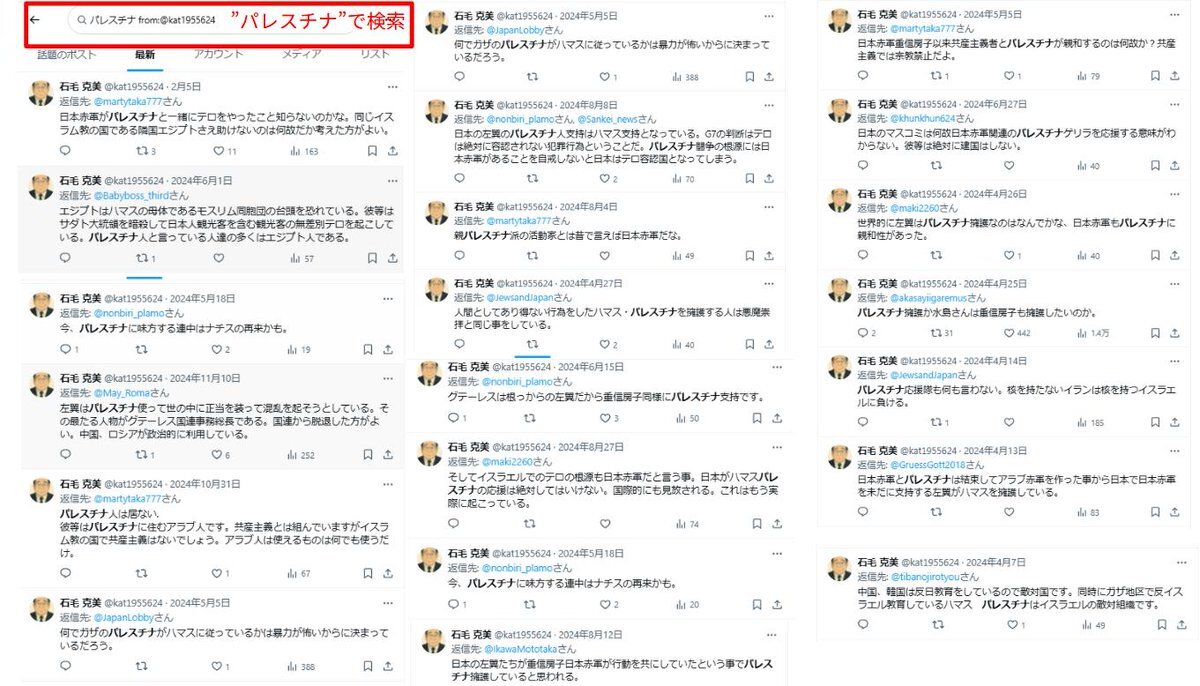
Task: Go back using the arrow beside search box
Action: pos(35,20)
